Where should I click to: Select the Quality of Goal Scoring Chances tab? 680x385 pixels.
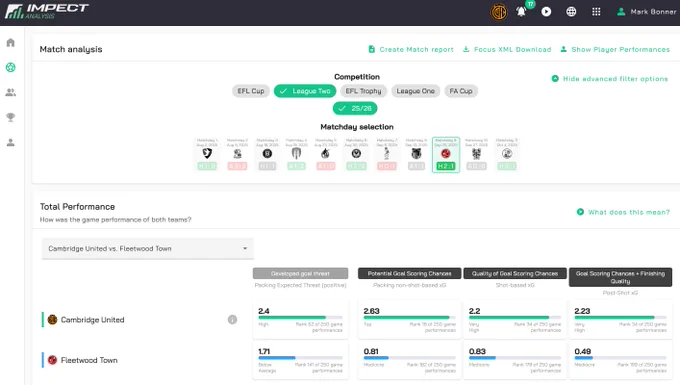click(x=515, y=274)
